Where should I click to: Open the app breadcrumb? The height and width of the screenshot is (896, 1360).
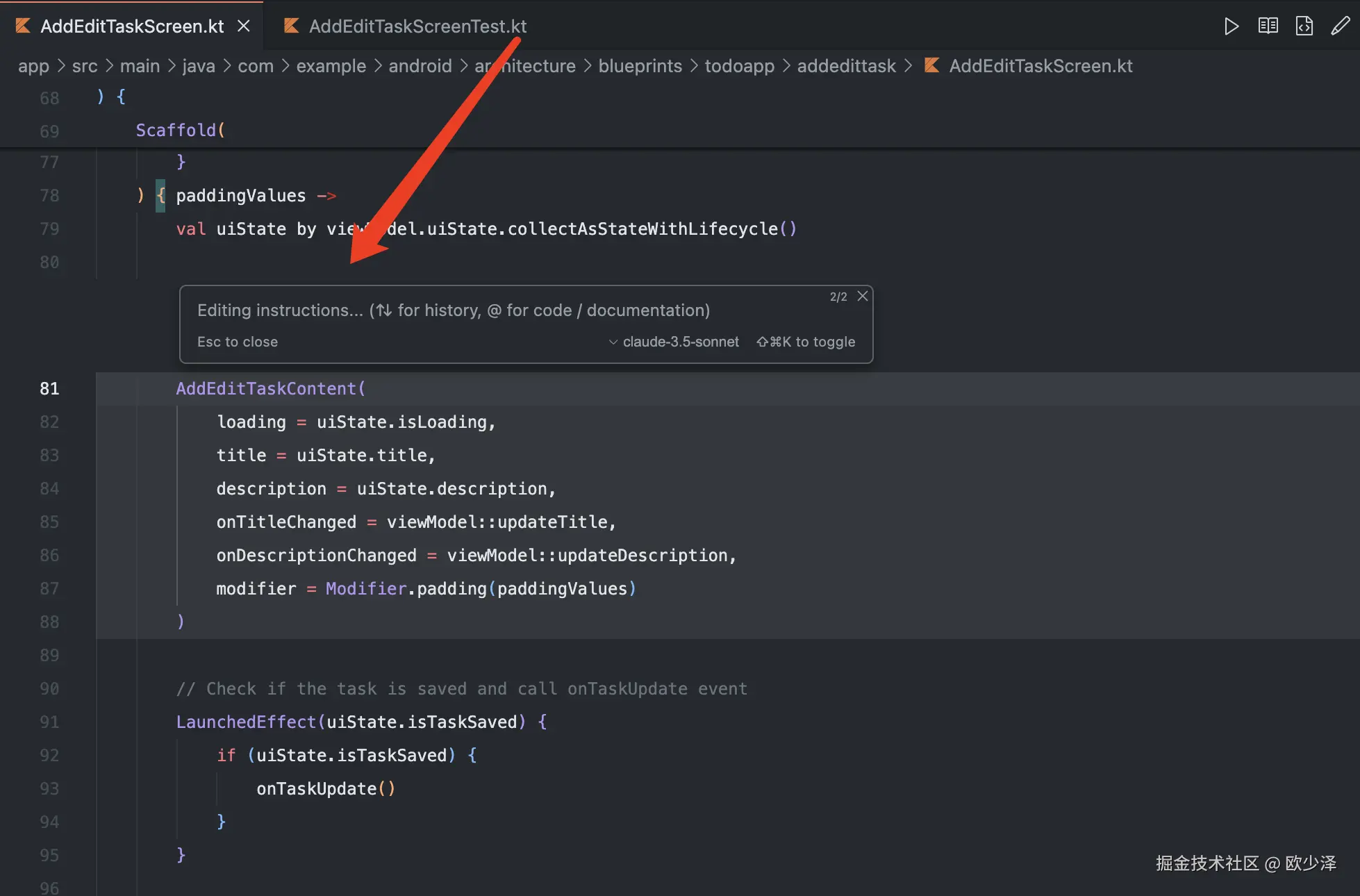tap(33, 66)
